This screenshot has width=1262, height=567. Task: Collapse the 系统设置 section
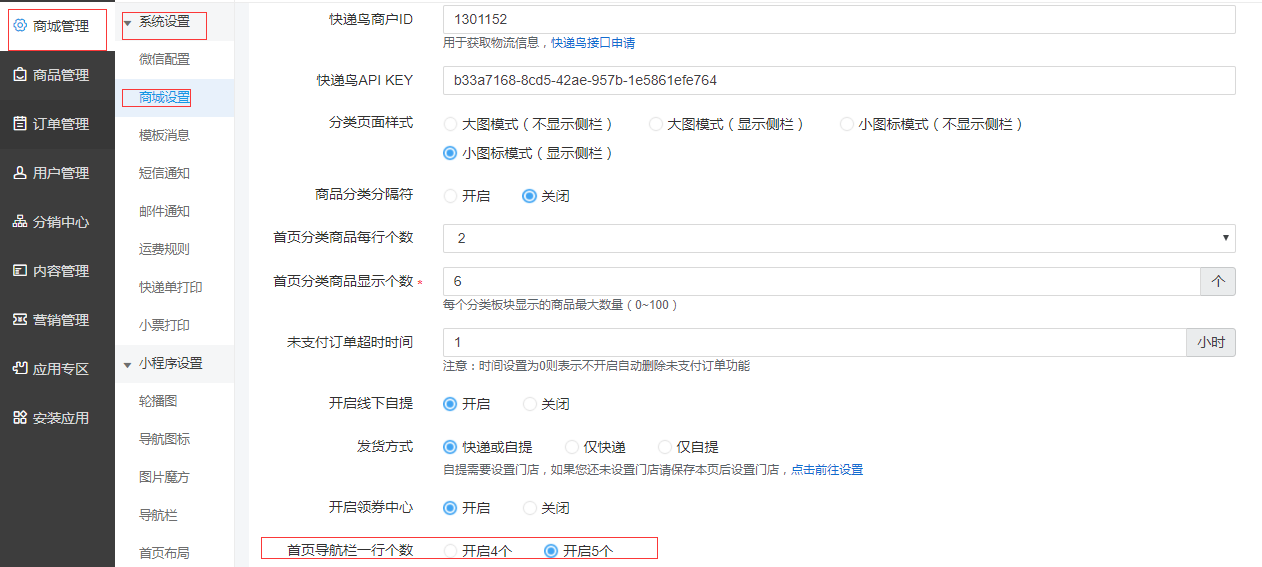point(128,21)
